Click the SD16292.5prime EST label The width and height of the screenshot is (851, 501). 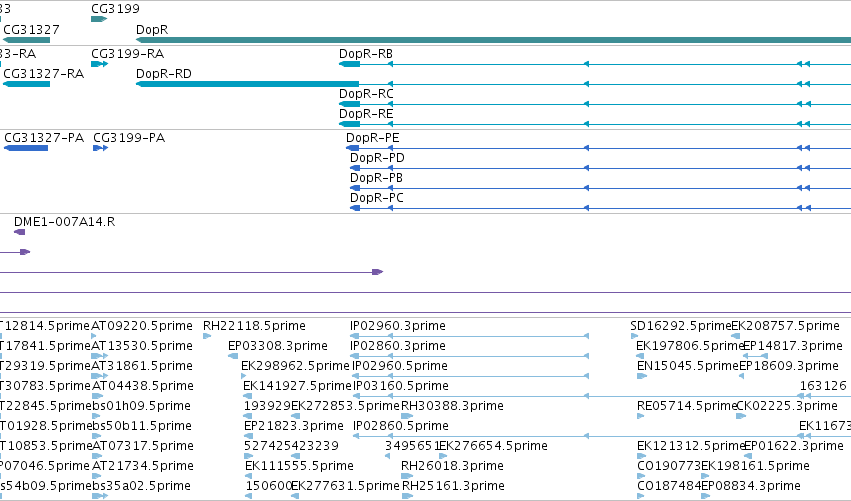pos(681,326)
